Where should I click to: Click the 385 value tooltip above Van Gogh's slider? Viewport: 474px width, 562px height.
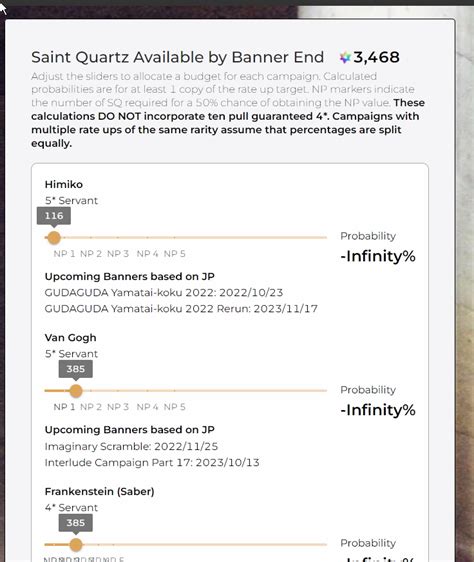(76, 369)
